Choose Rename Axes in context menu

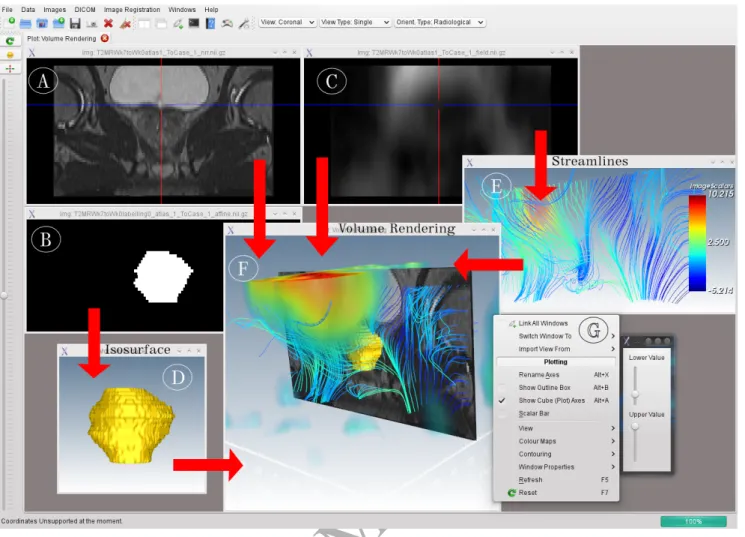pyautogui.click(x=556, y=375)
